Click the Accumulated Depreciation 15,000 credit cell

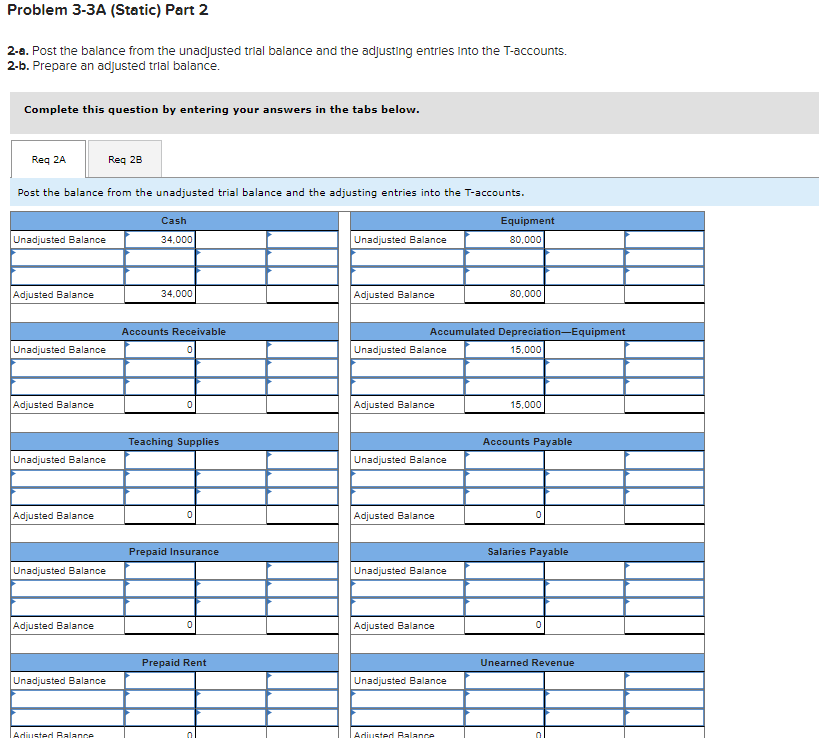[x=505, y=349]
